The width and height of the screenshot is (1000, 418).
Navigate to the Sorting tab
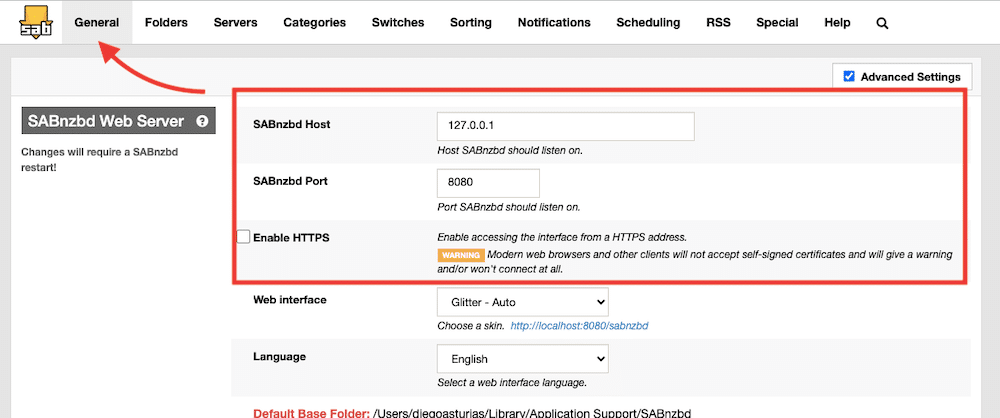pyautogui.click(x=470, y=22)
